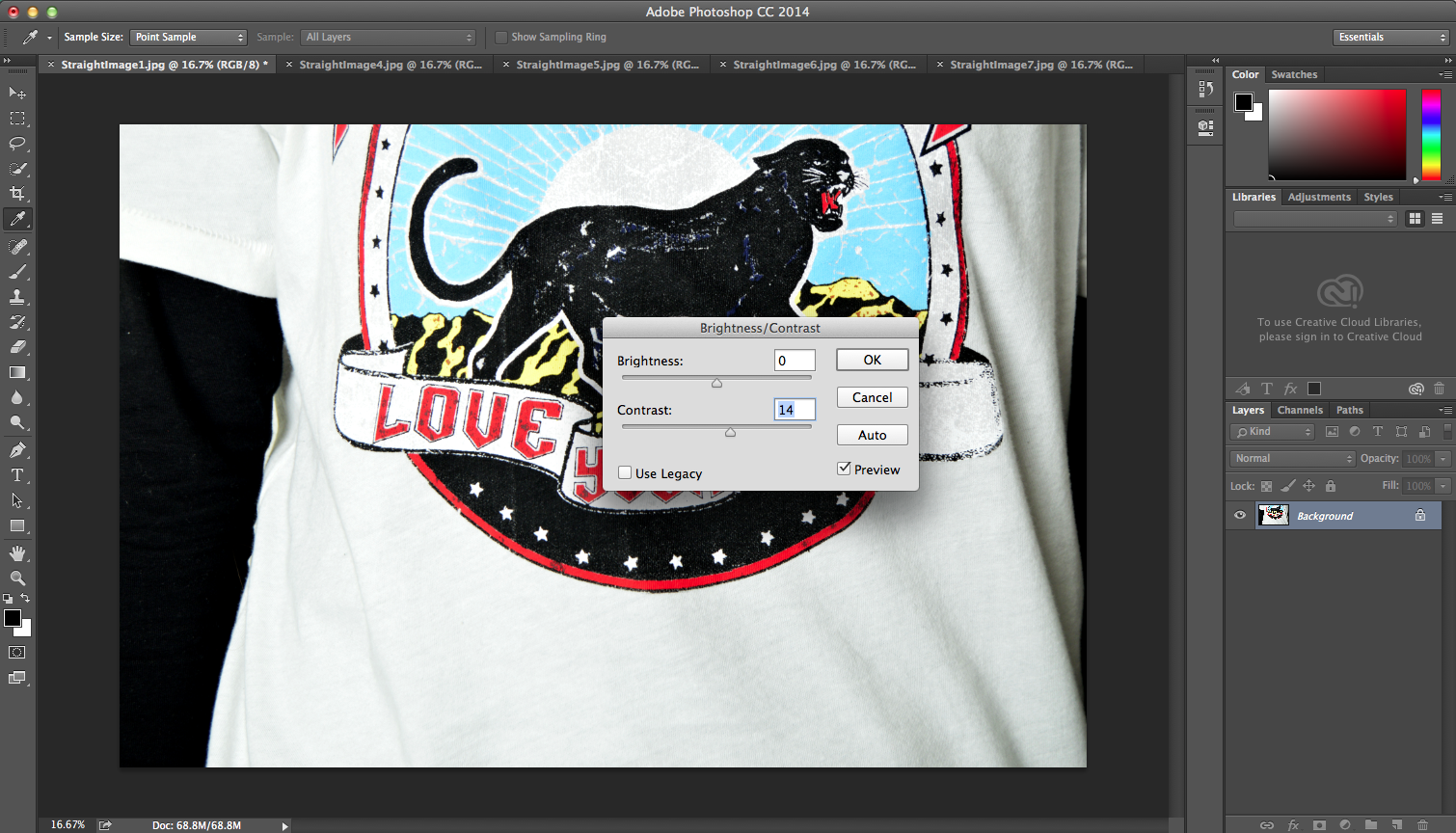The image size is (1456, 833).
Task: Select the Zoom tool in toolbox
Action: click(x=17, y=578)
